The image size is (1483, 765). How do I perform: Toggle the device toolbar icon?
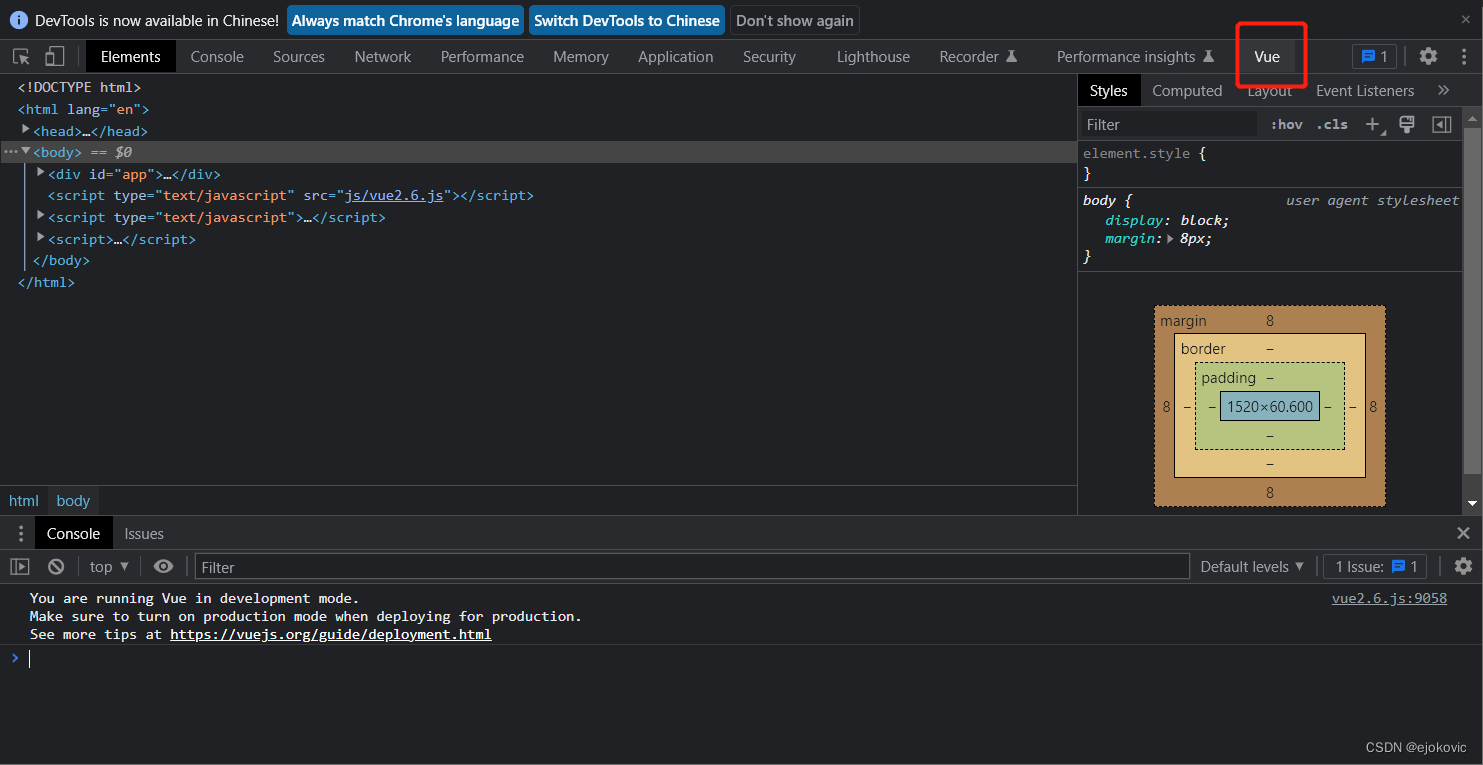click(55, 57)
